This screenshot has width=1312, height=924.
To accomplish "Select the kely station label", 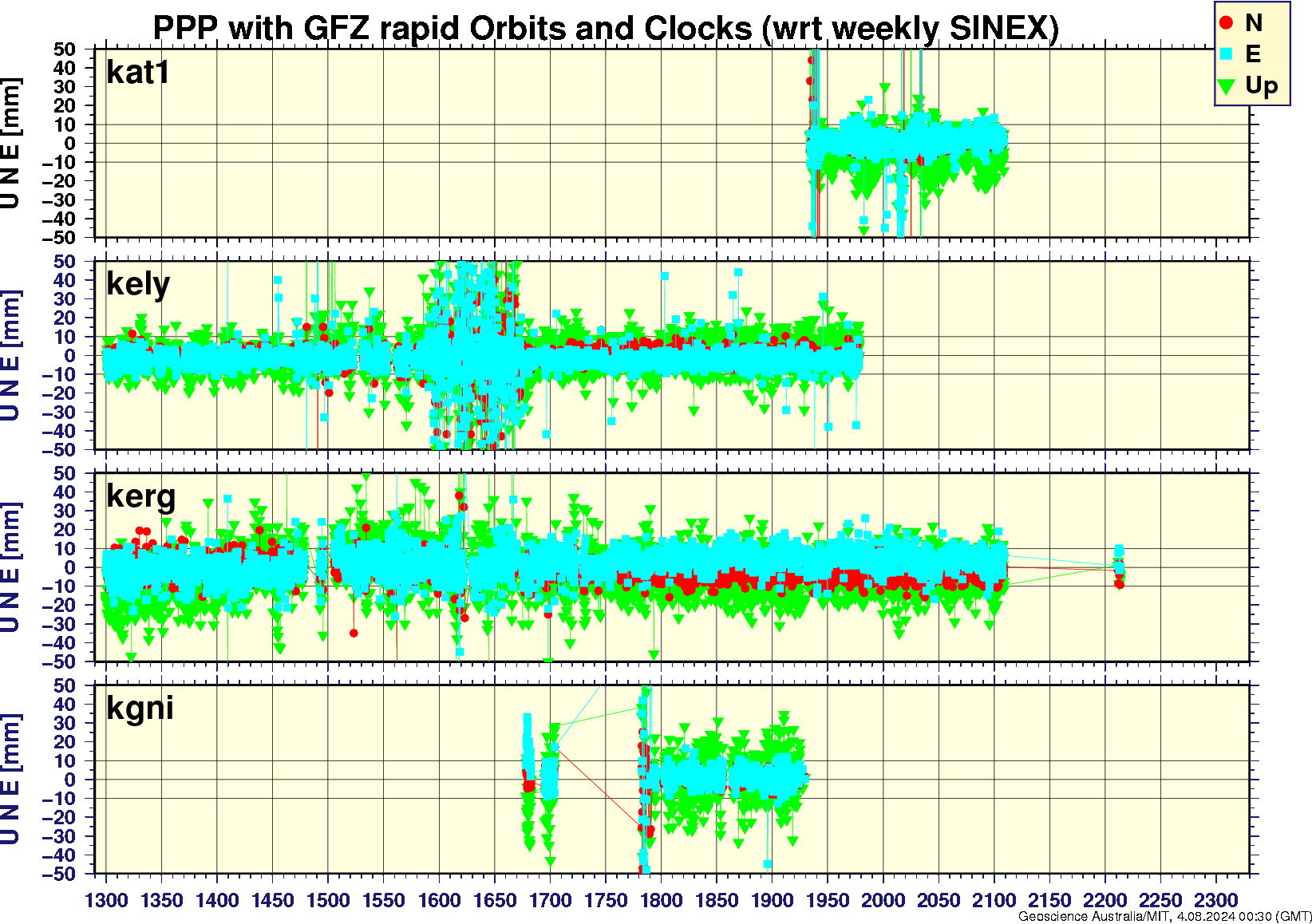I will (x=138, y=285).
